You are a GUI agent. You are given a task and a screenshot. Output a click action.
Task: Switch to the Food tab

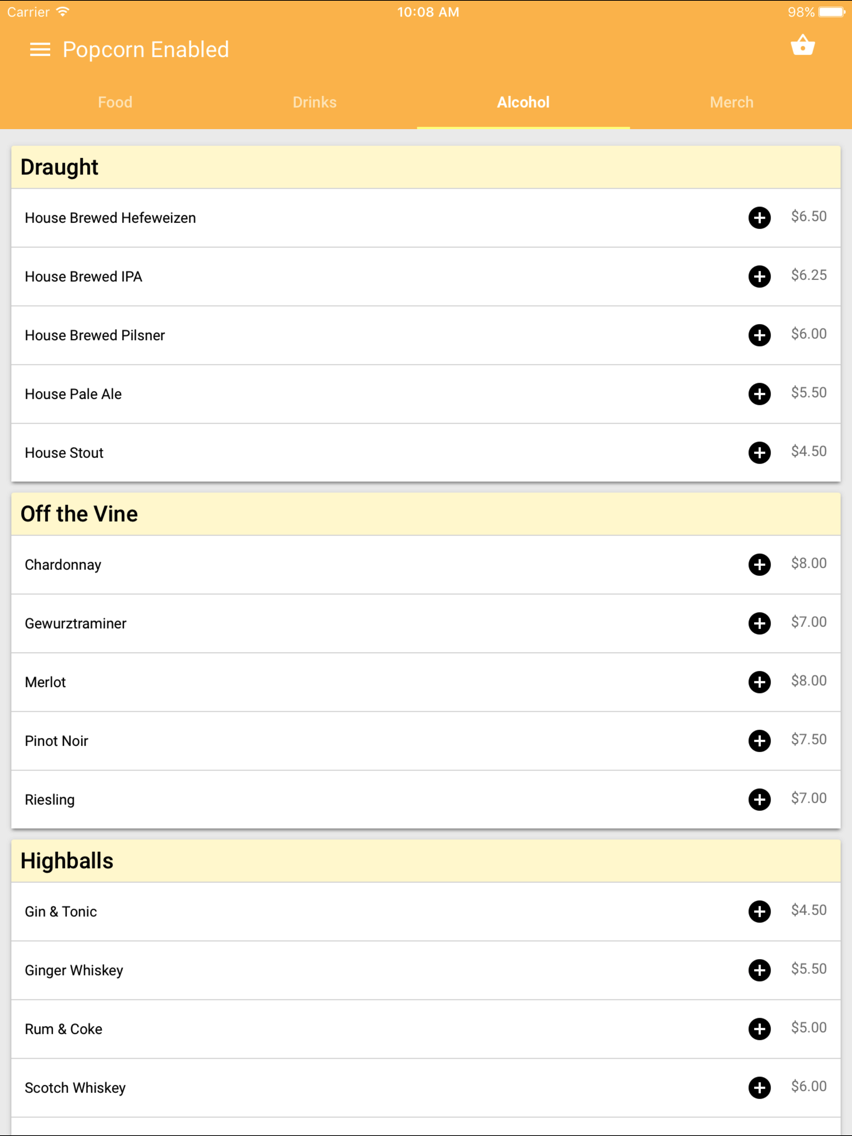pyautogui.click(x=115, y=102)
